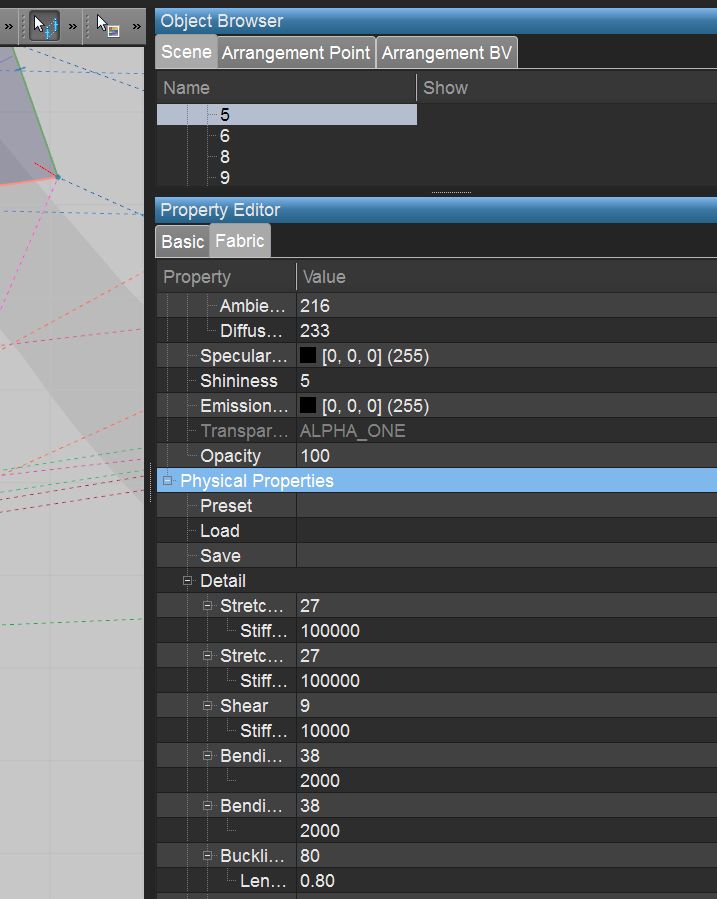Collapse the Physical Properties section

(x=167, y=480)
